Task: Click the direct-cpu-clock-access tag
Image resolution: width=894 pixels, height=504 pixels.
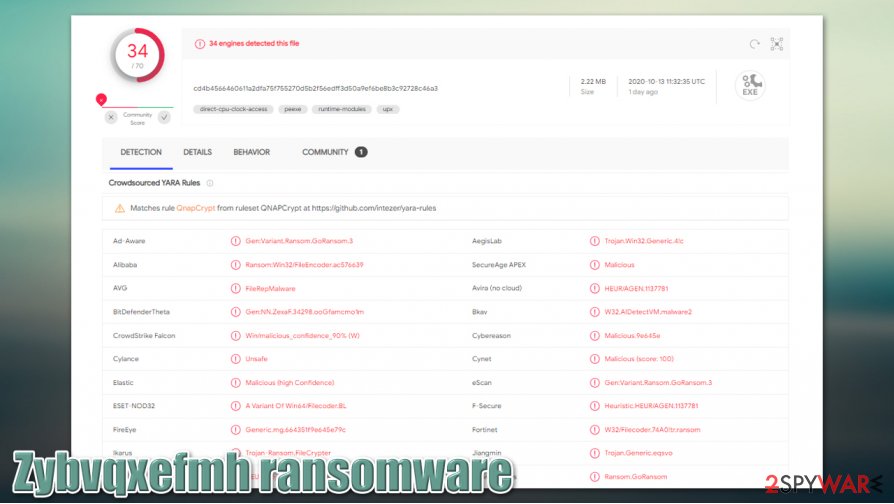Action: (233, 109)
